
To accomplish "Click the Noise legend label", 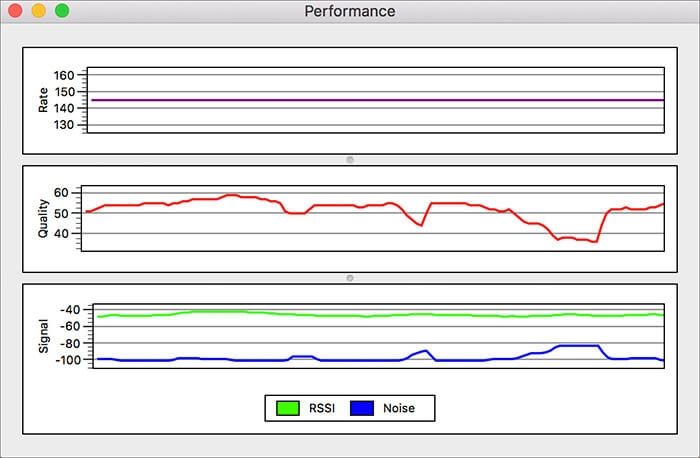I will coord(399,408).
